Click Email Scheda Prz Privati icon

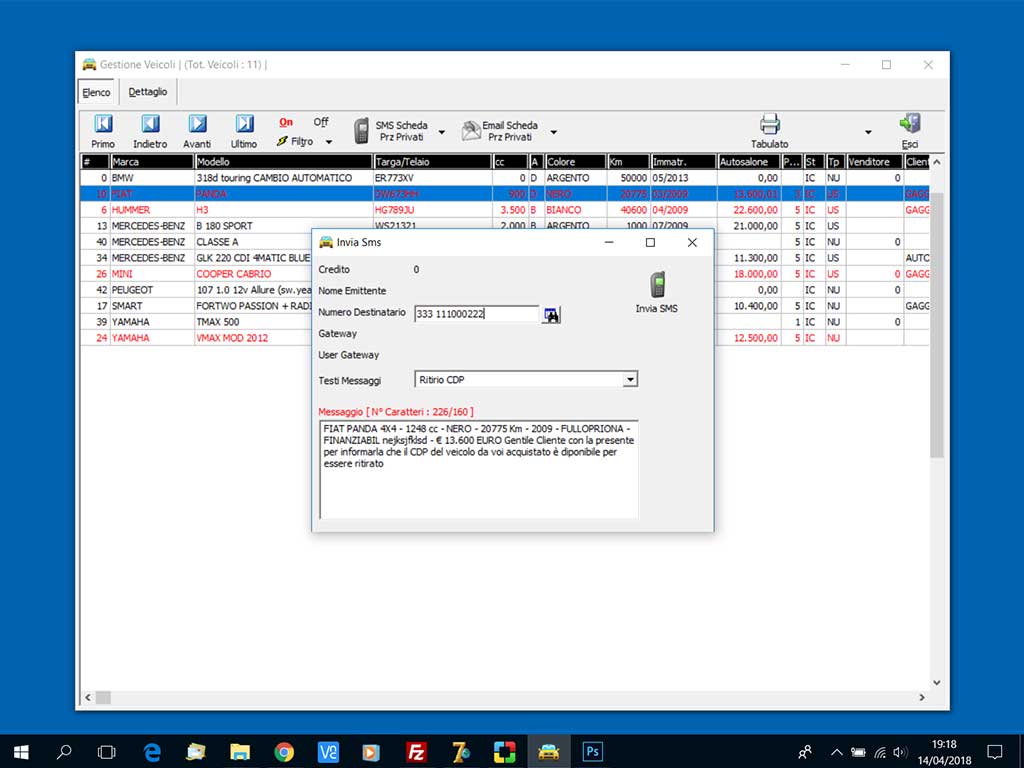471,131
